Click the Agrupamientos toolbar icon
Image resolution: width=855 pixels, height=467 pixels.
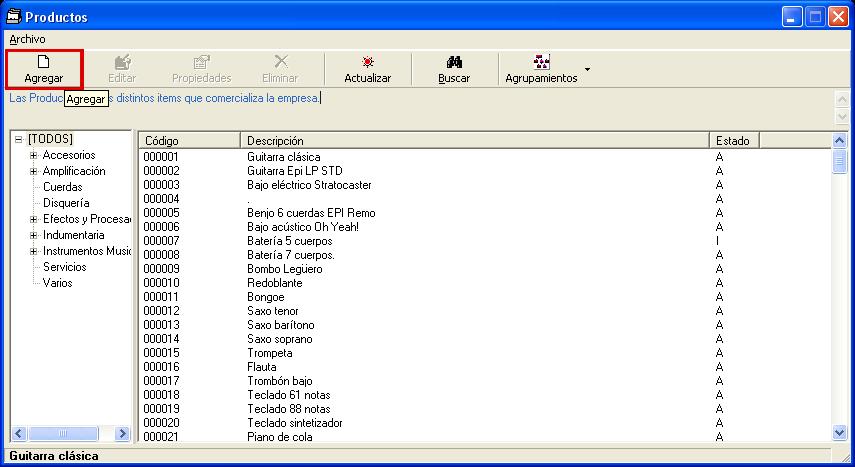[x=541, y=62]
